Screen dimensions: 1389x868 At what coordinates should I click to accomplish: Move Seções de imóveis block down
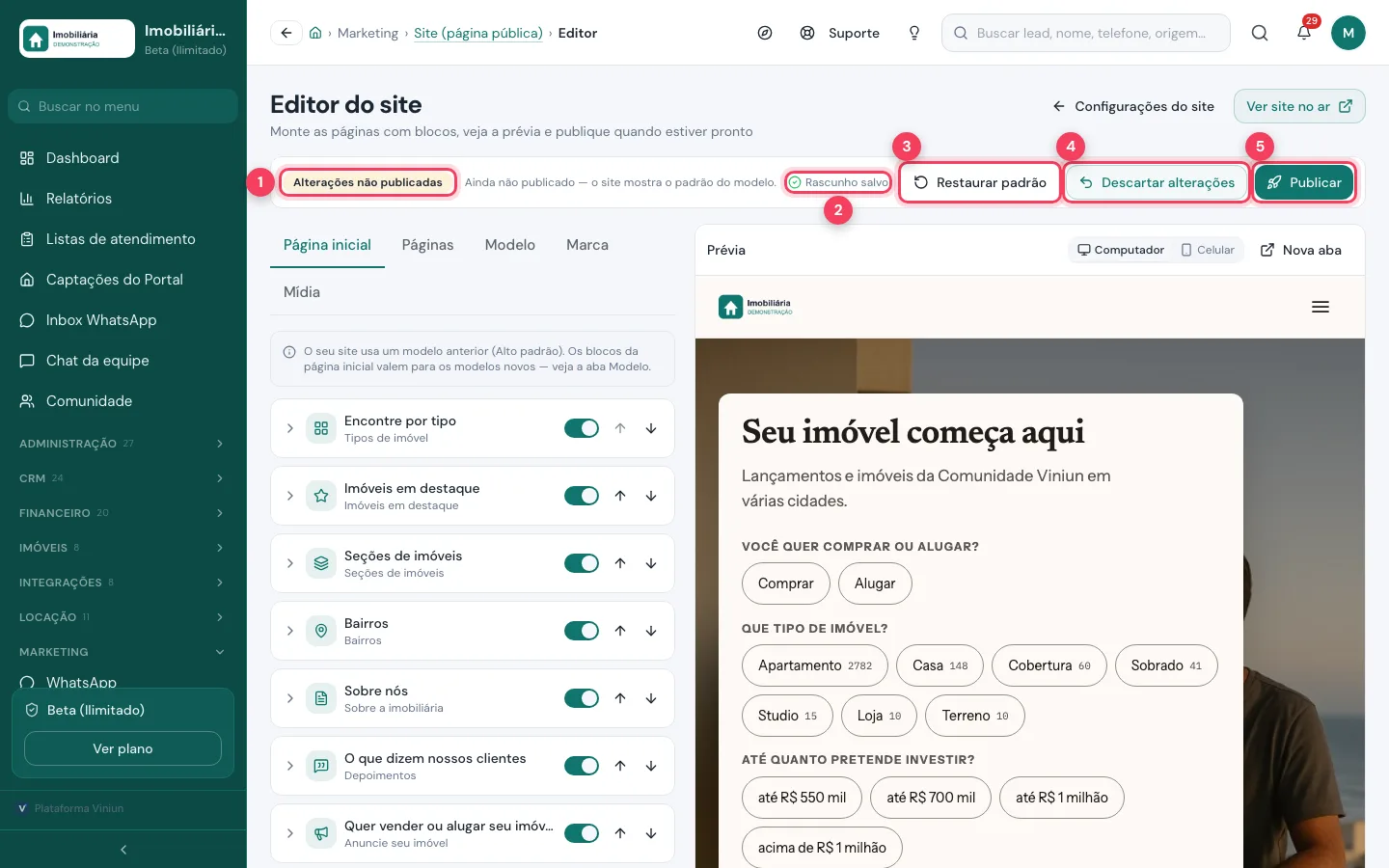point(651,563)
